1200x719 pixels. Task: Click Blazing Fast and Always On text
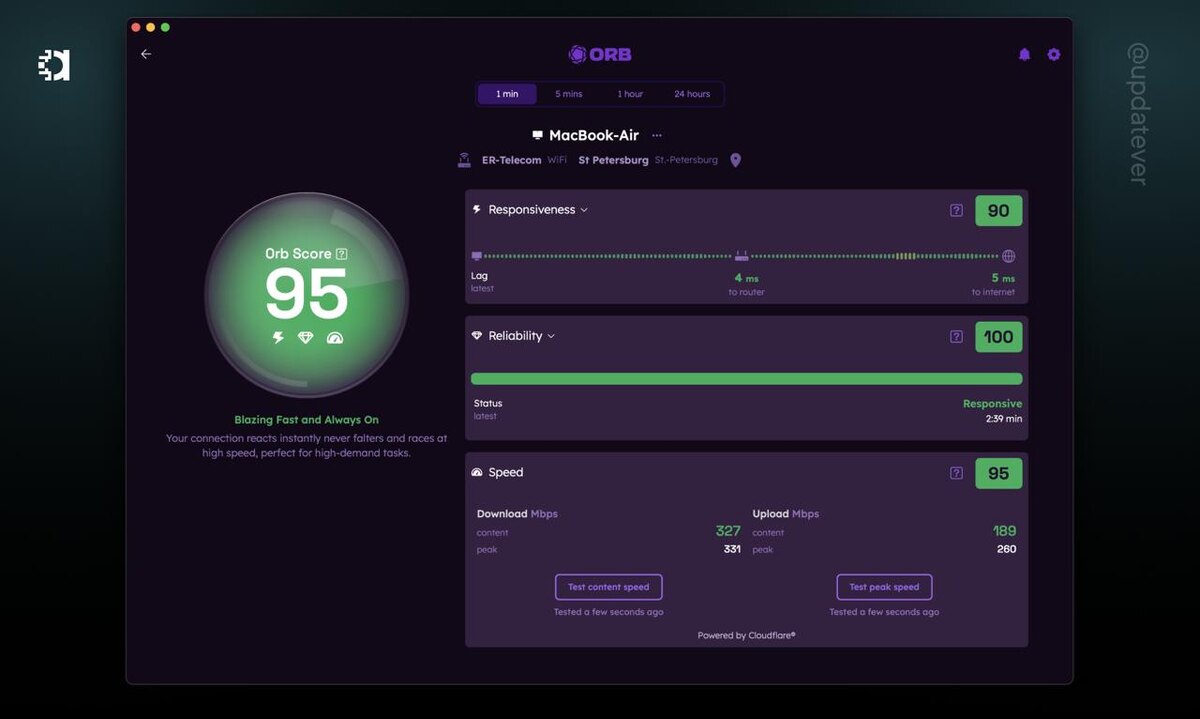[306, 420]
